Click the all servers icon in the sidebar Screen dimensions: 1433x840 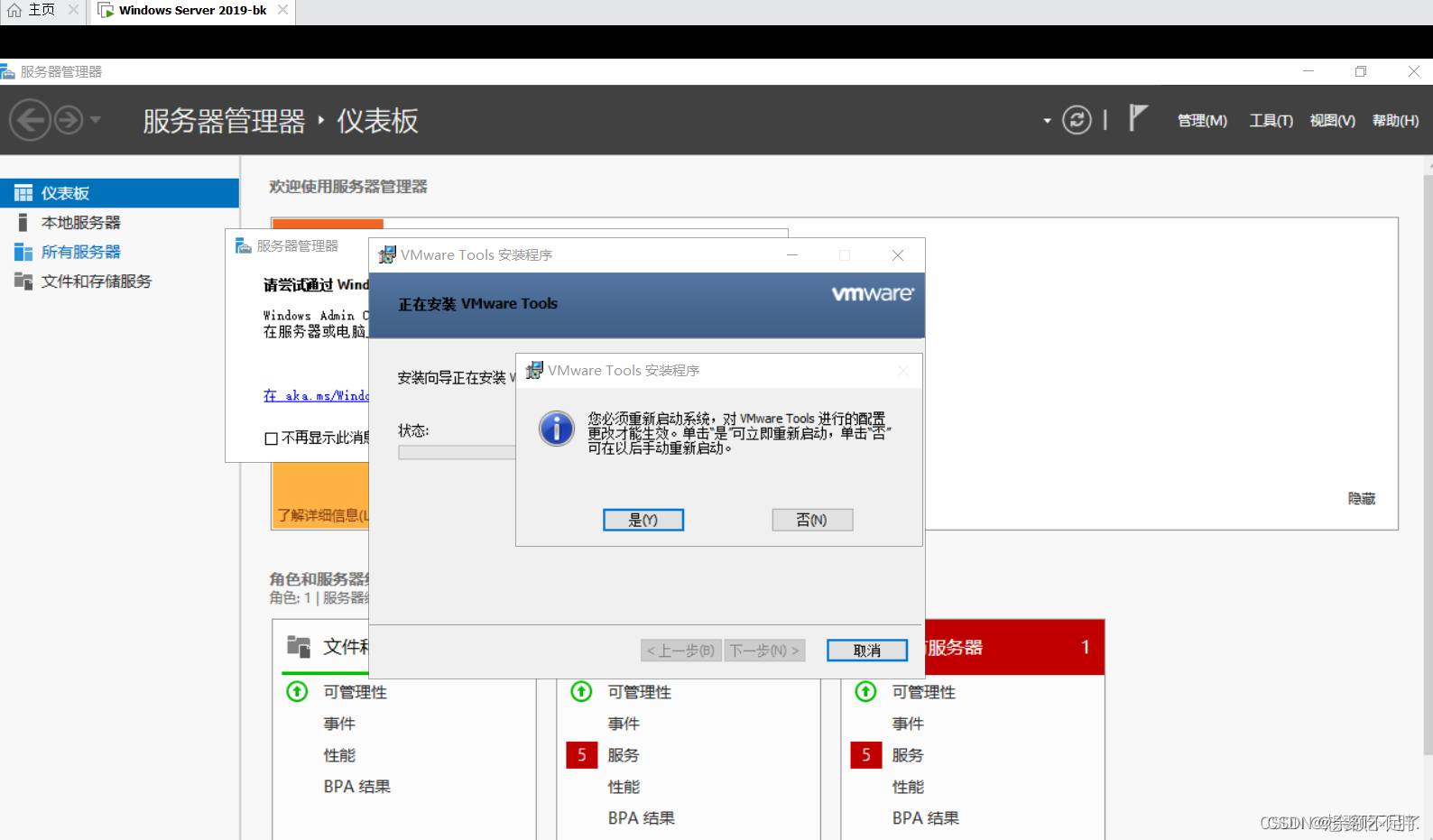click(x=23, y=252)
